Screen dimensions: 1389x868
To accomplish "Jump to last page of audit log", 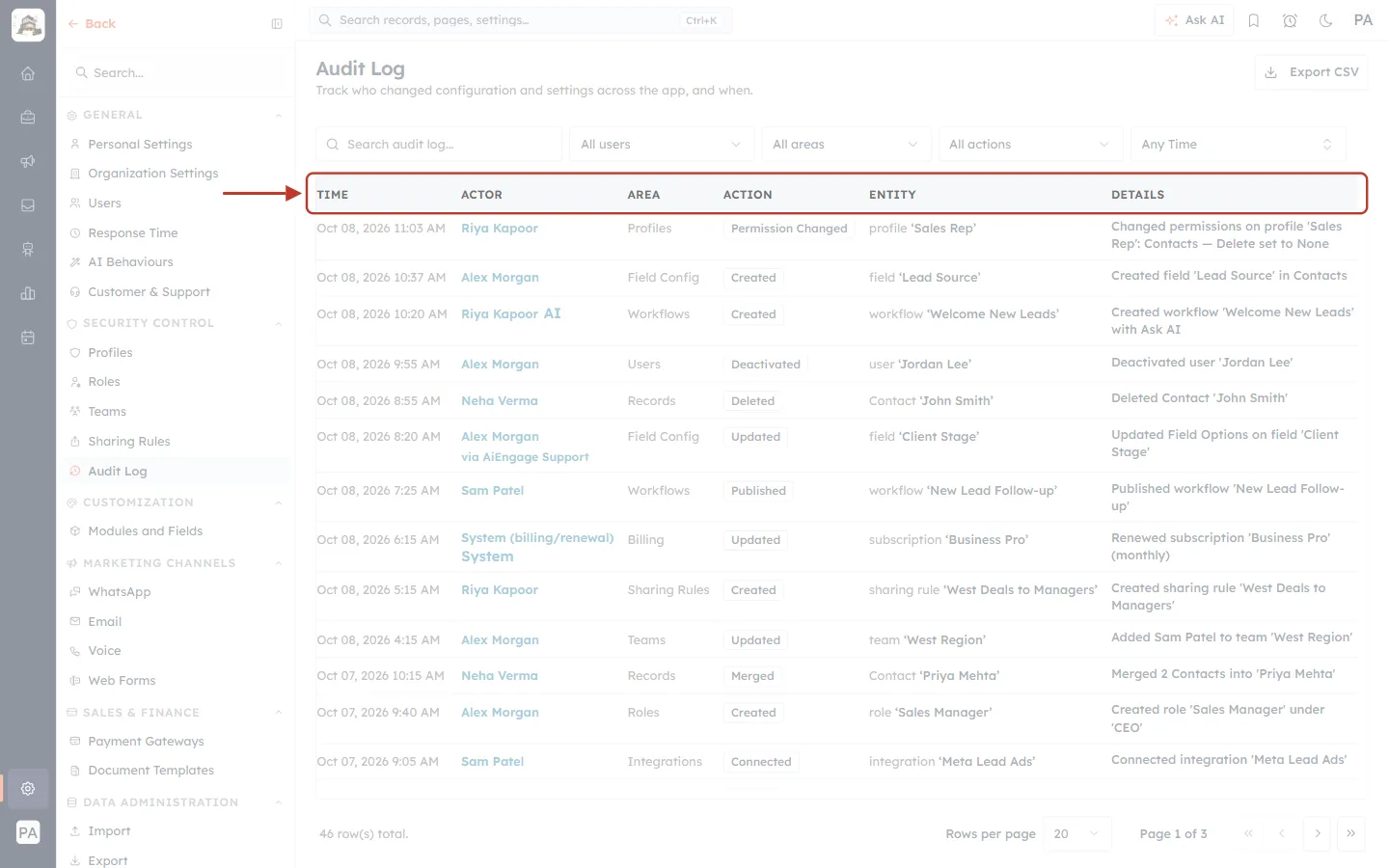I will 1350,834.
